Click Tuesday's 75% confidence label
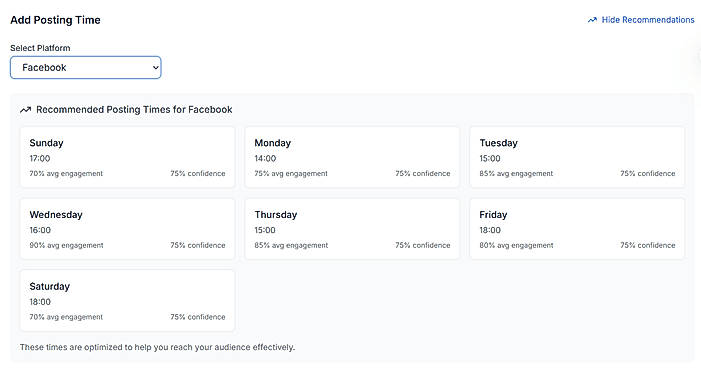The height and width of the screenshot is (368, 701). pos(647,173)
